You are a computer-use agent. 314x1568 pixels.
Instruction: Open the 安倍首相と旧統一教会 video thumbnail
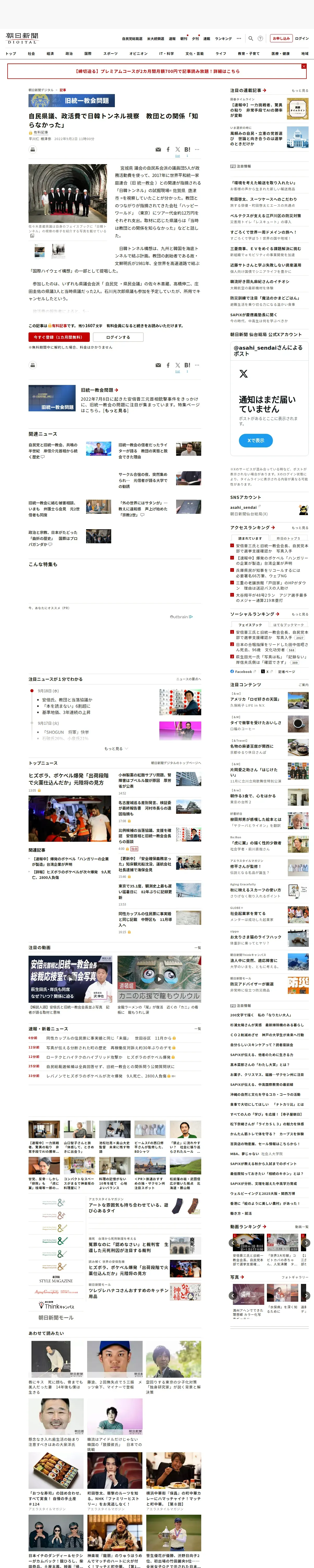tap(70, 979)
